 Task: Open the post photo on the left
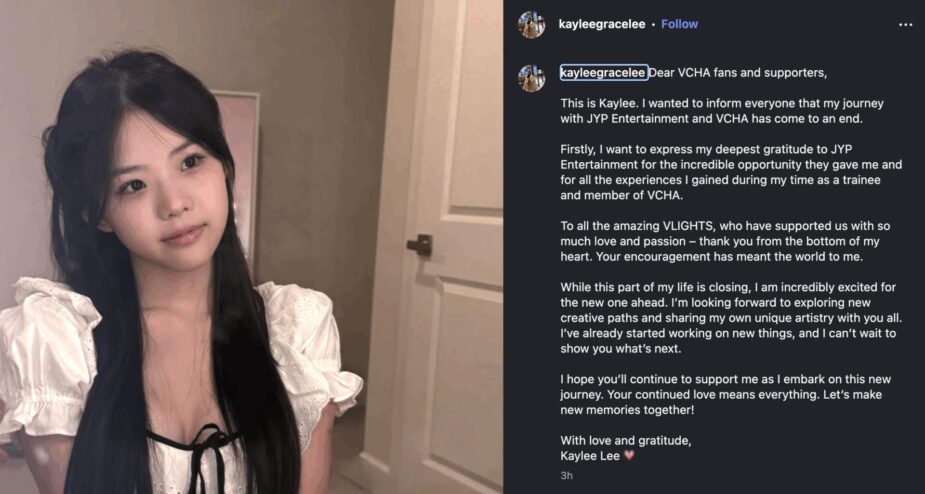pyautogui.click(x=251, y=247)
